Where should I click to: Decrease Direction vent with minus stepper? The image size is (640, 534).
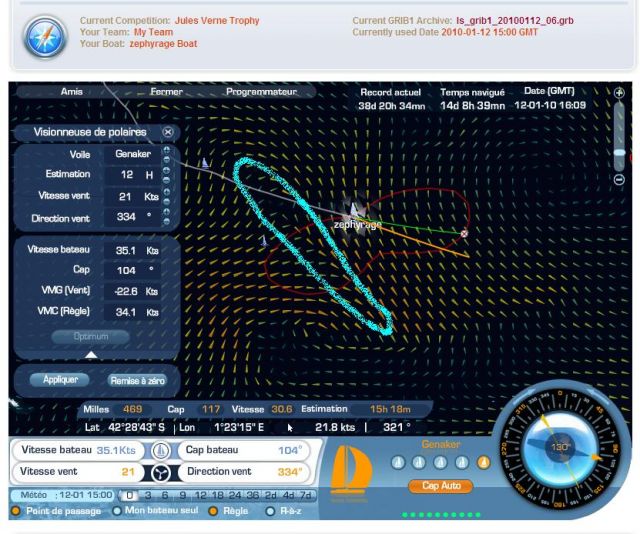(x=167, y=221)
